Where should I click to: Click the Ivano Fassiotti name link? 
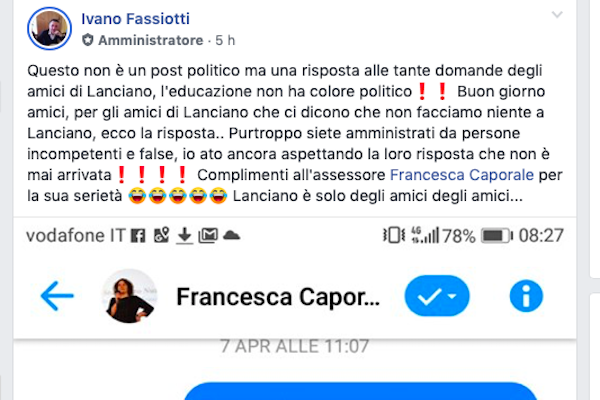point(135,19)
